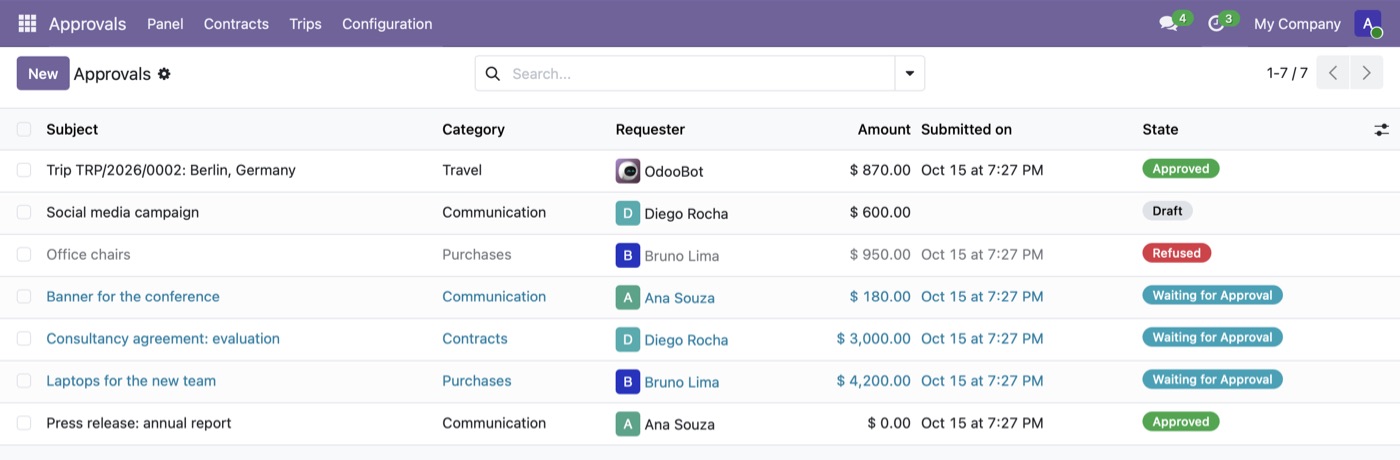Click Waiting for Approval badge on Consultancy row
The width and height of the screenshot is (1400, 460).
tap(1212, 337)
